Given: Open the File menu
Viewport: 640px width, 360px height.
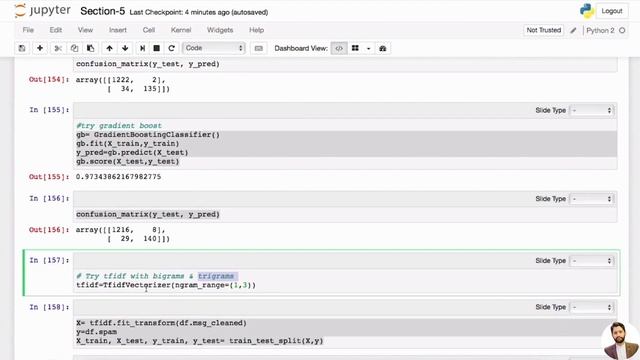Looking at the screenshot, I should [x=28, y=30].
